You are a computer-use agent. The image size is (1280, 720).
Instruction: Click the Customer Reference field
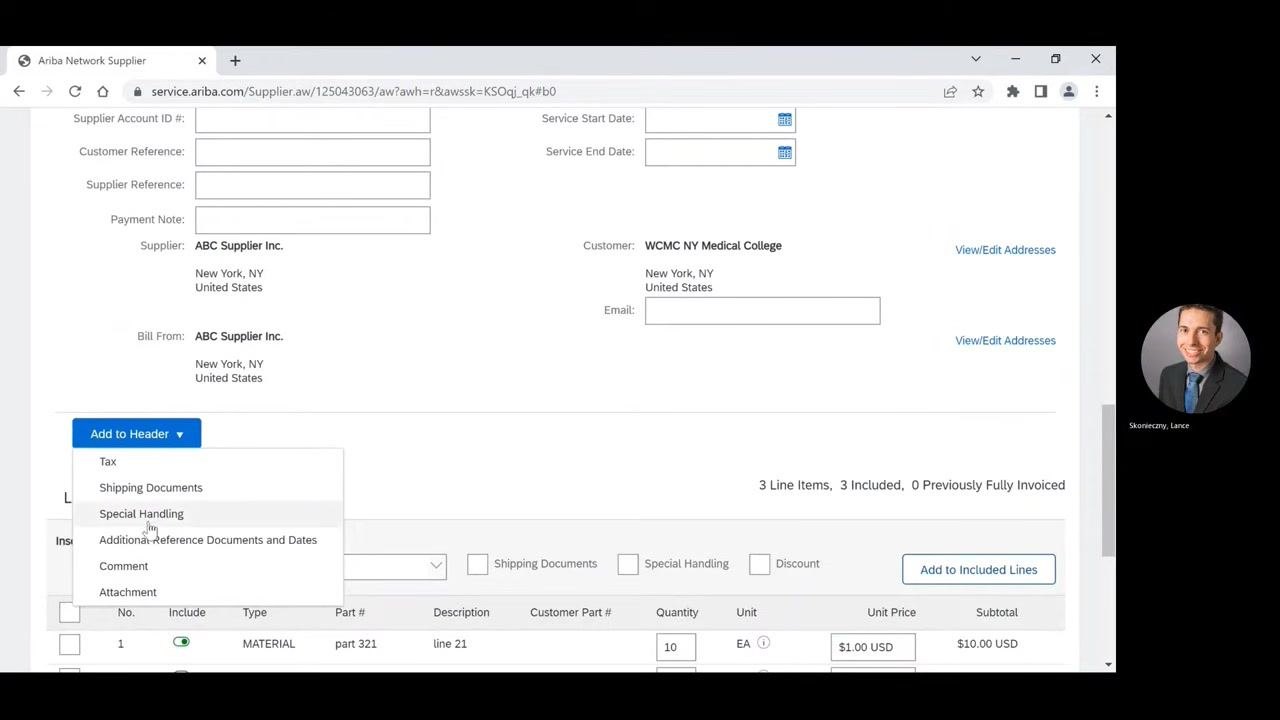[313, 152]
